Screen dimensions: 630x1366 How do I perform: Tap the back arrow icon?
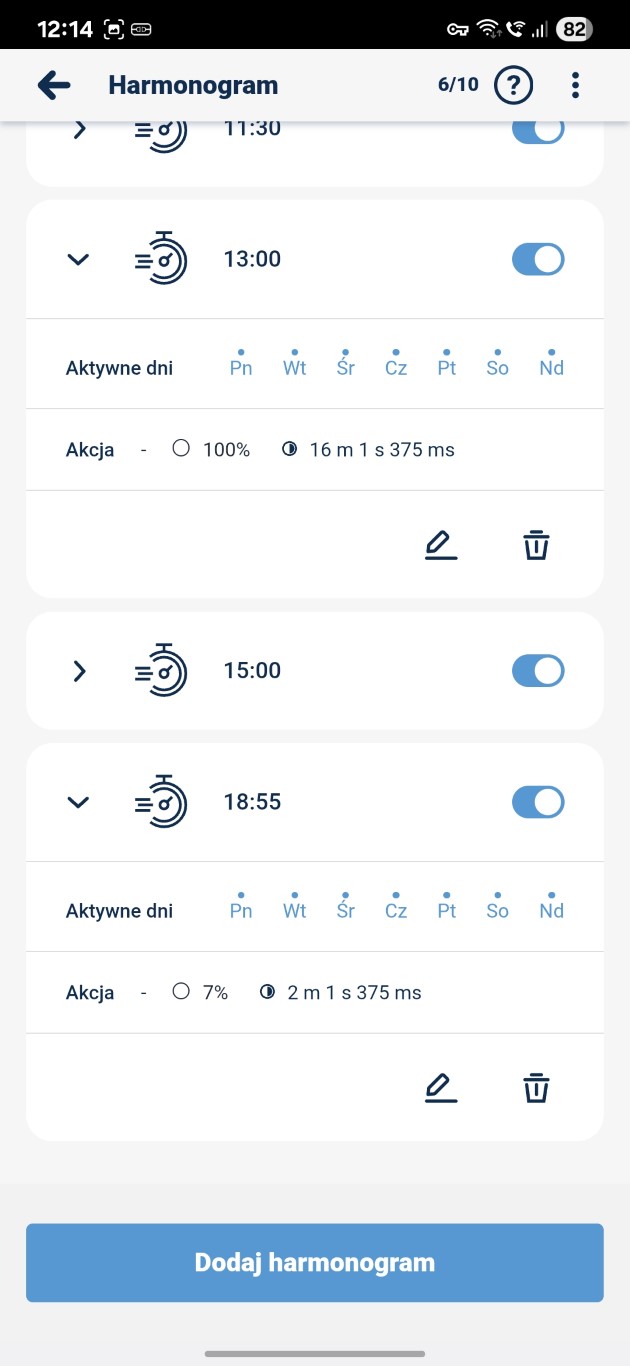pos(54,85)
